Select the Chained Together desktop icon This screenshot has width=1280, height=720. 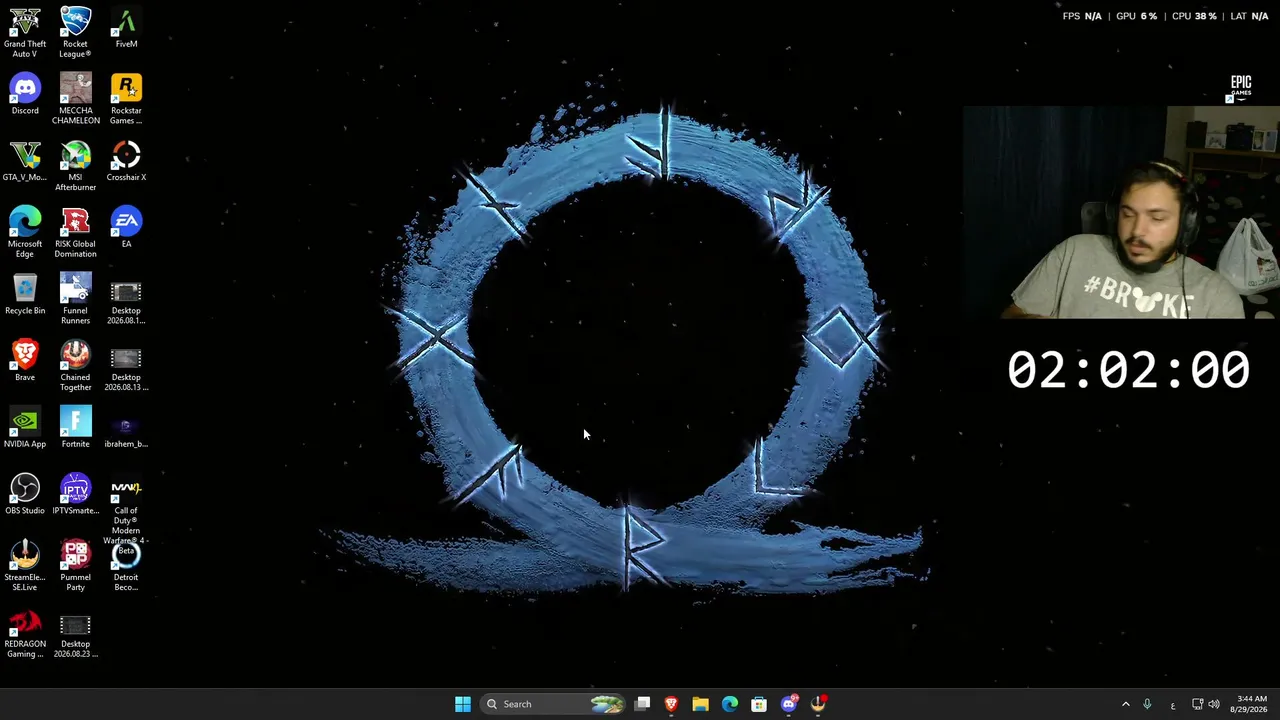coord(75,366)
